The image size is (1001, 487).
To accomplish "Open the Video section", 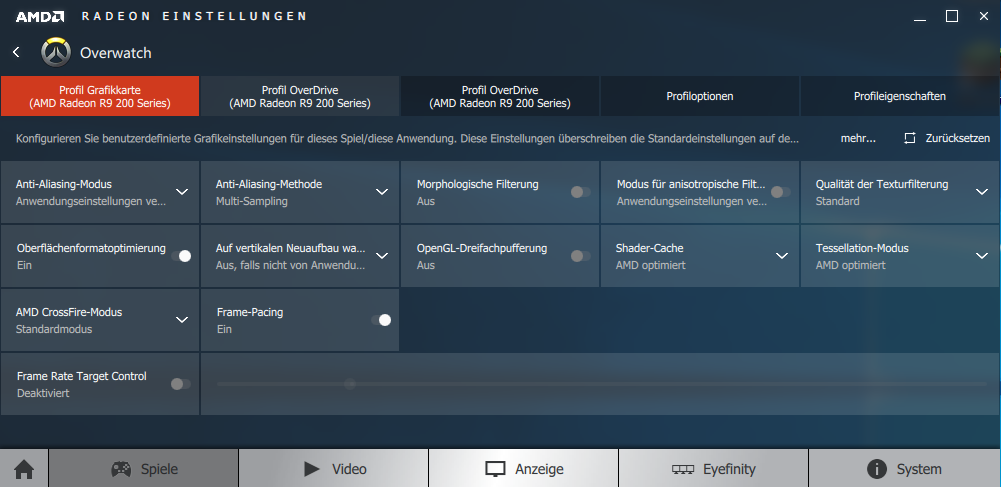I will pyautogui.click(x=333, y=468).
